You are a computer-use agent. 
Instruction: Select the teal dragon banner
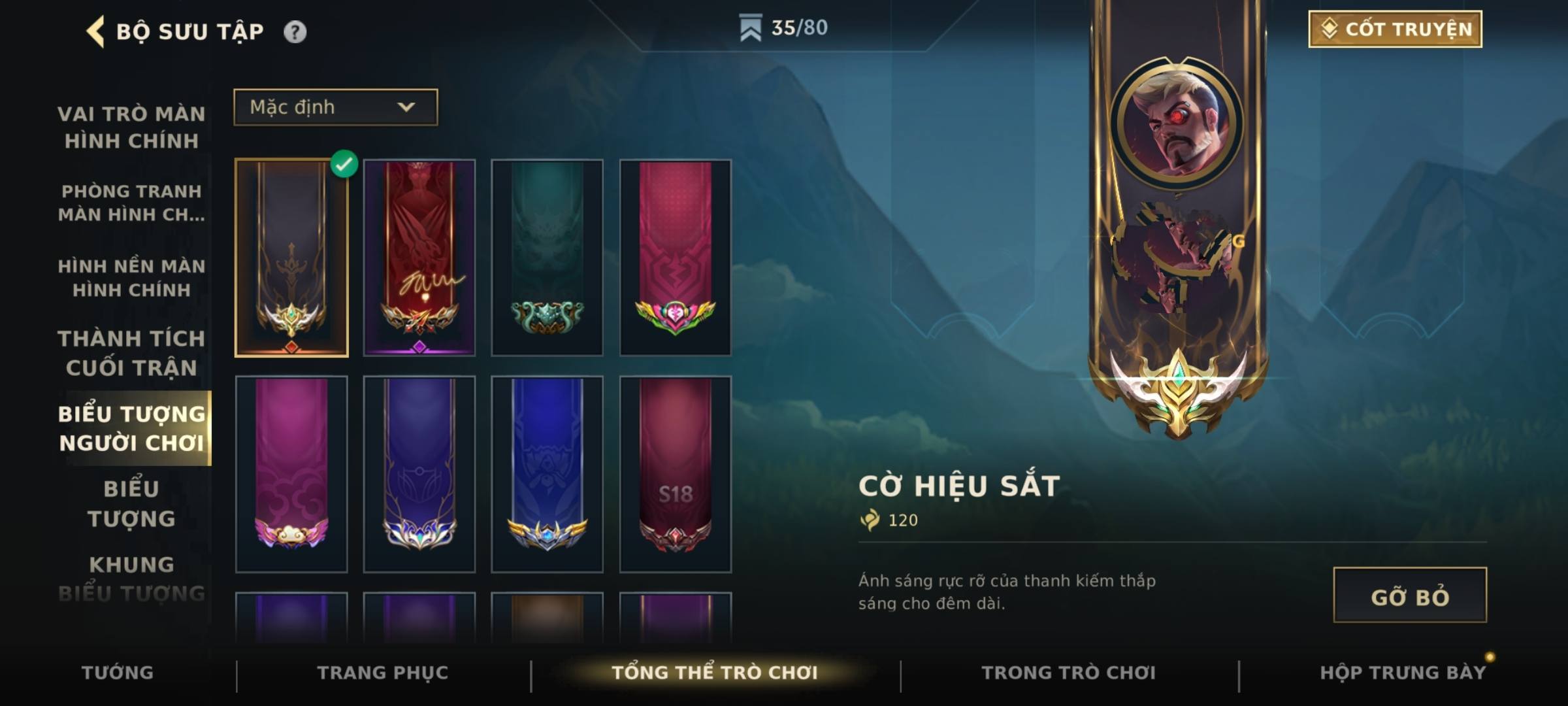click(x=547, y=258)
